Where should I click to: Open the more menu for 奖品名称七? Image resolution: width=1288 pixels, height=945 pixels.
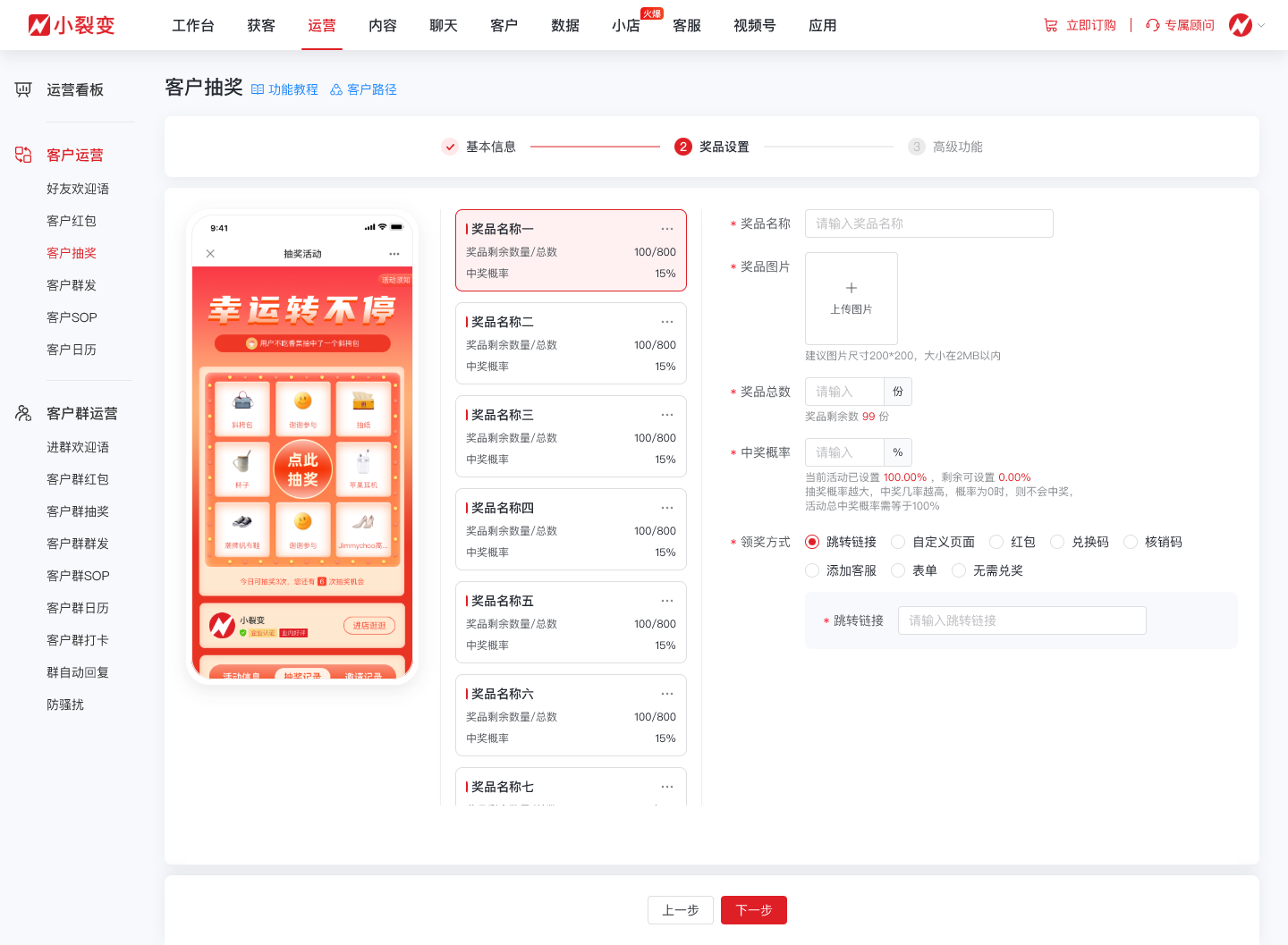coord(667,787)
